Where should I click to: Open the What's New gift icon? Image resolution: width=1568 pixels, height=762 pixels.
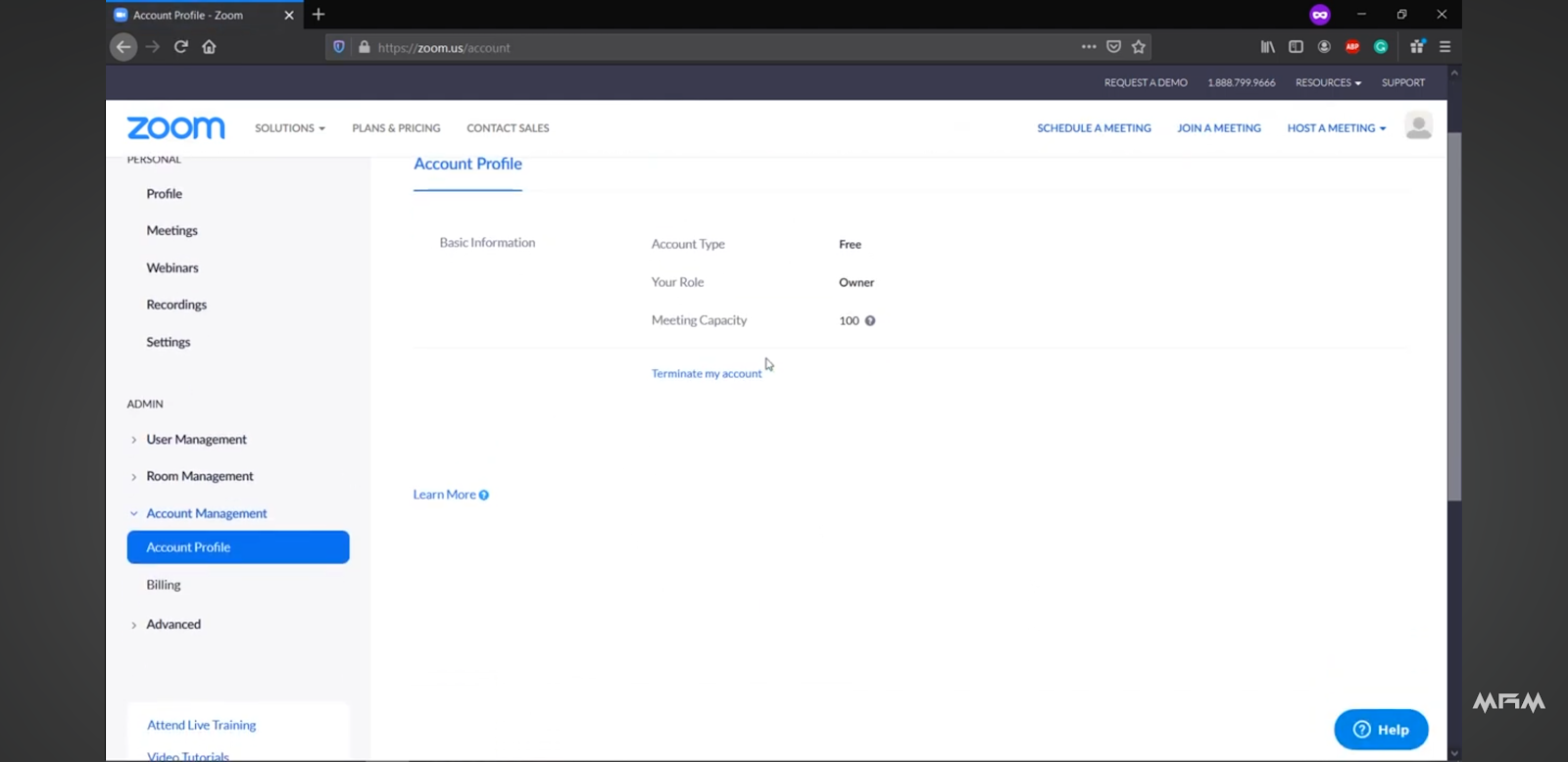[x=1417, y=47]
